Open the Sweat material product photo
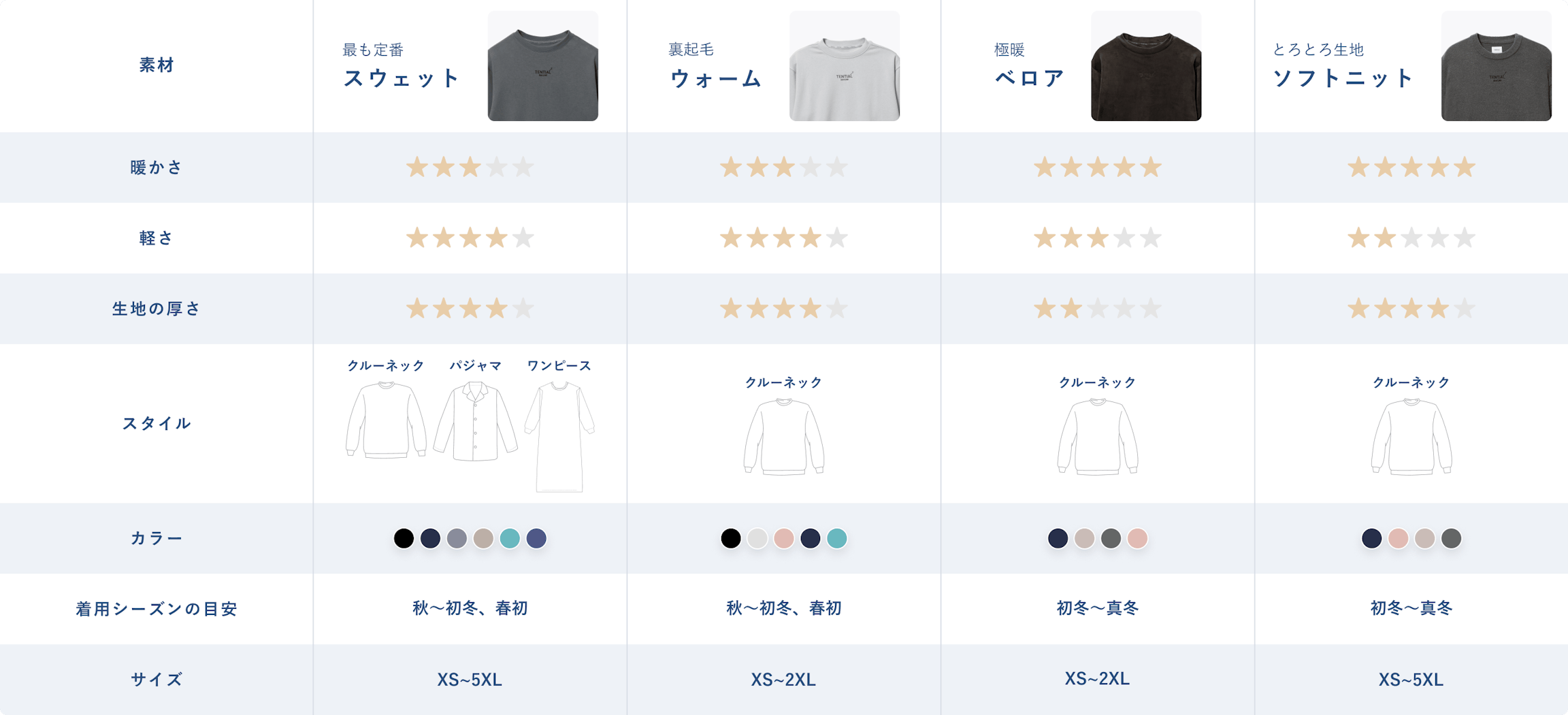The width and height of the screenshot is (1568, 715). point(542,66)
